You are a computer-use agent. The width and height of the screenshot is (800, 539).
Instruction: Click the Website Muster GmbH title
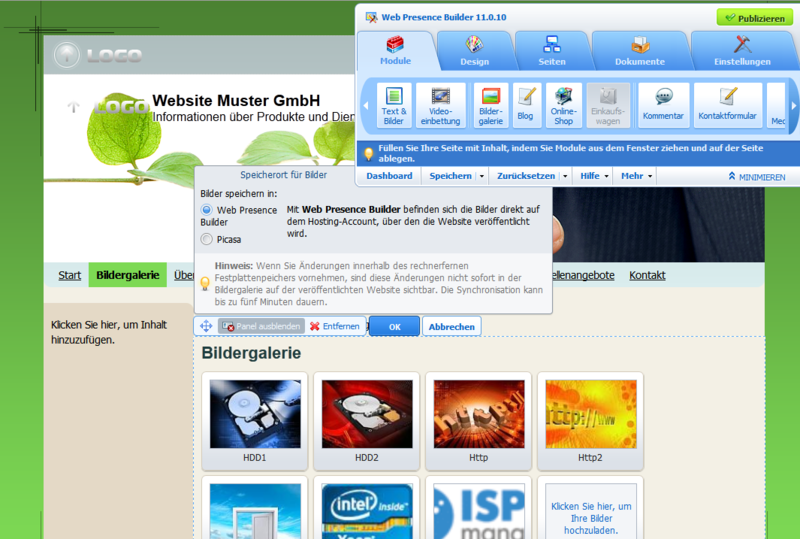pyautogui.click(x=236, y=100)
